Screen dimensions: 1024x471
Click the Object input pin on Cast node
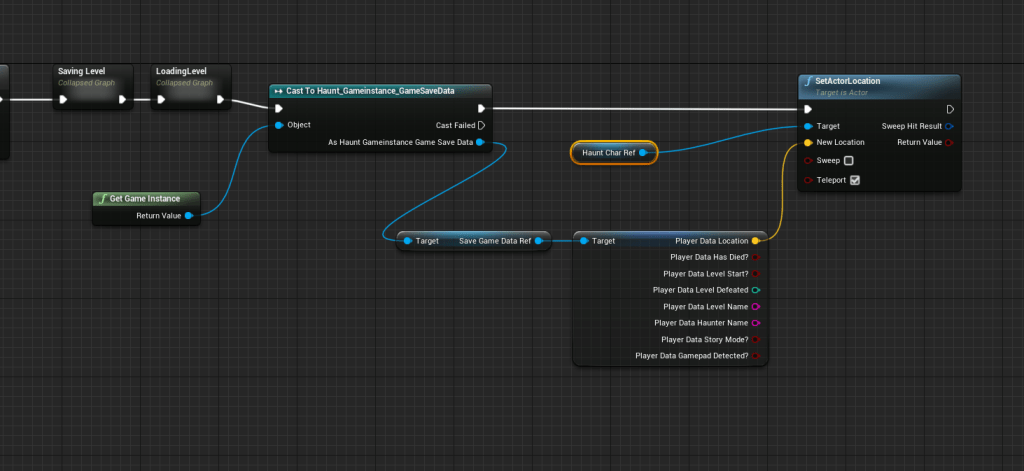click(x=279, y=126)
